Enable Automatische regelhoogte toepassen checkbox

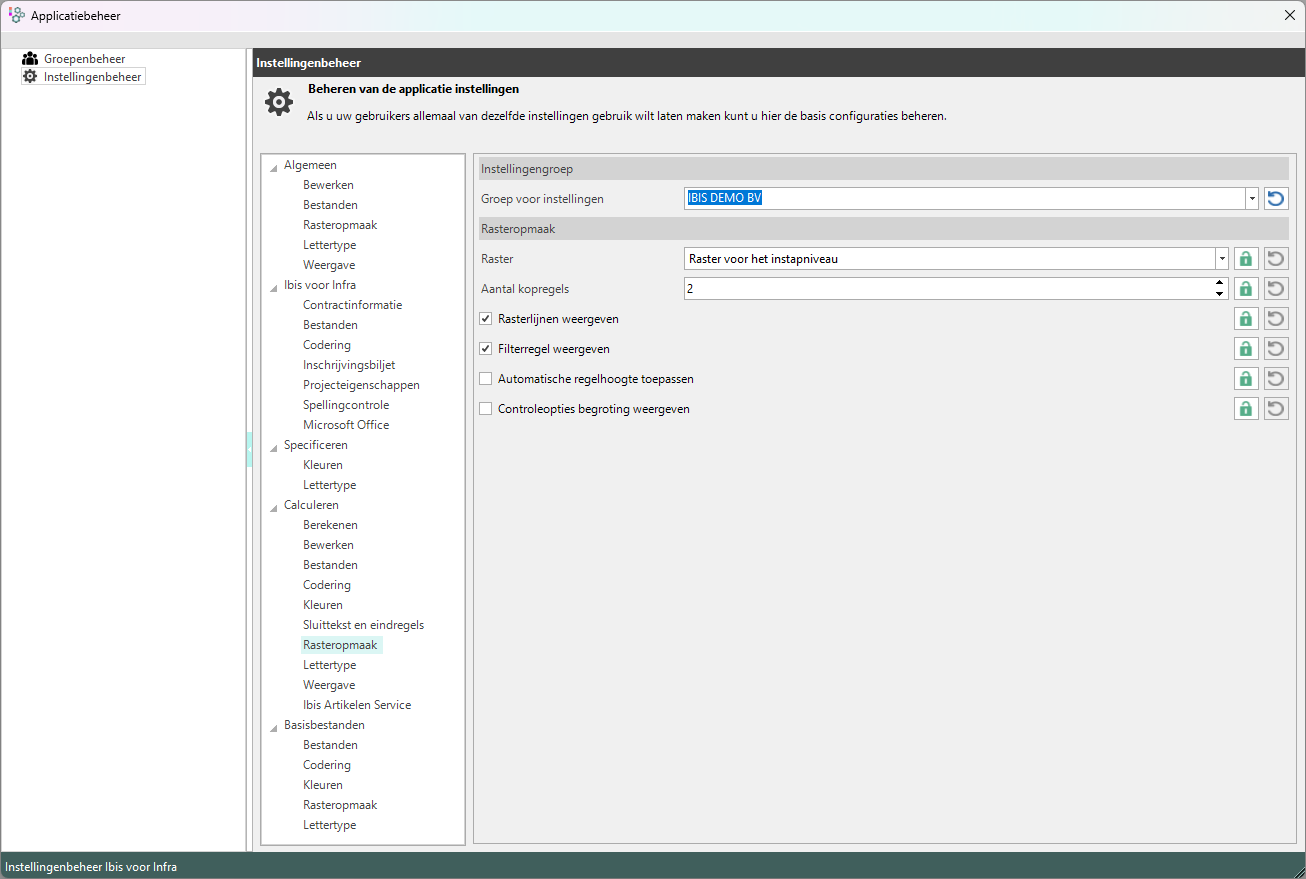[486, 379]
